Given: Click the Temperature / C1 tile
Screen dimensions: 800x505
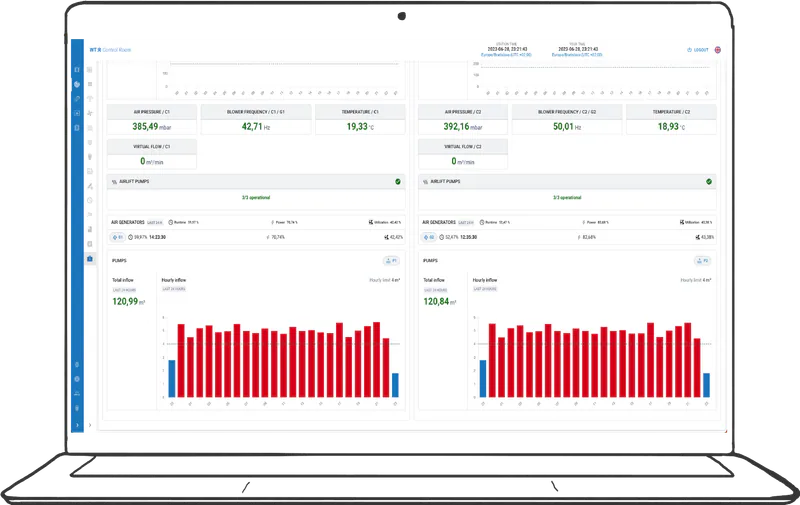Looking at the screenshot, I should pos(357,121).
